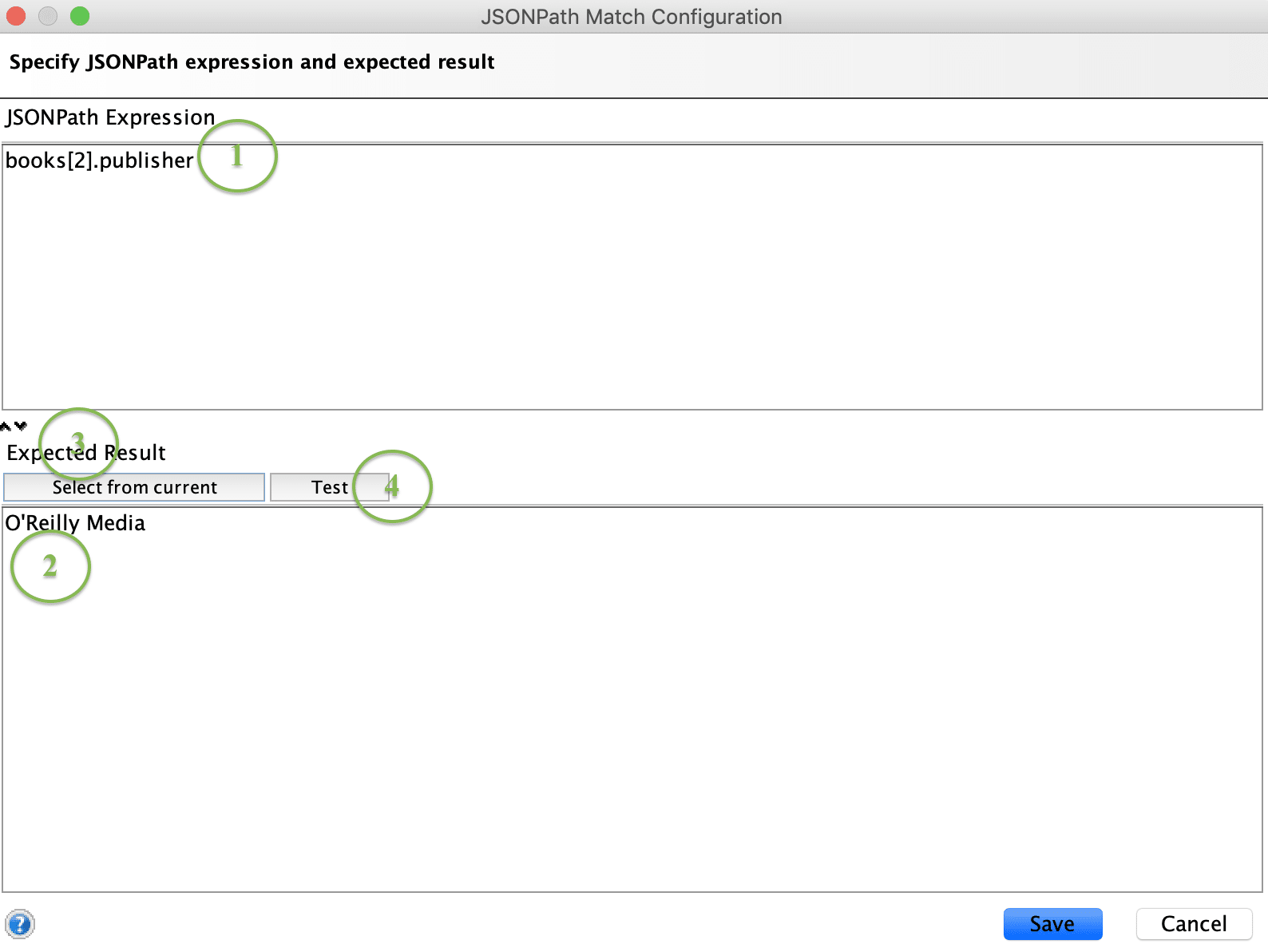Screen dimensions: 1268x952
Task: Click the O'Reilly Media expected result text
Action: coord(75,523)
